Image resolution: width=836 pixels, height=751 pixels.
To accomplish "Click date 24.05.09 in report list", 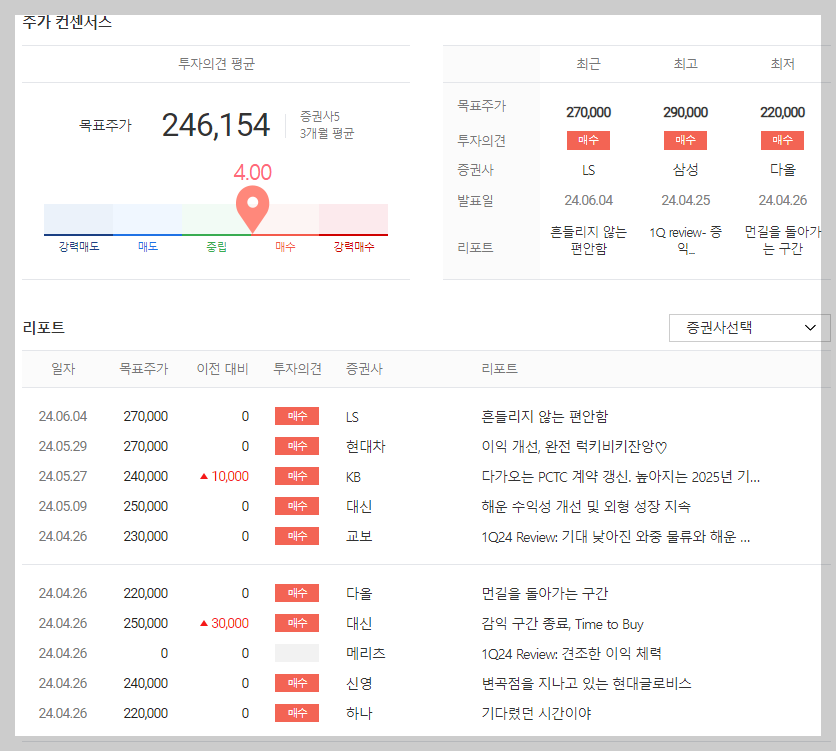I will [x=63, y=506].
